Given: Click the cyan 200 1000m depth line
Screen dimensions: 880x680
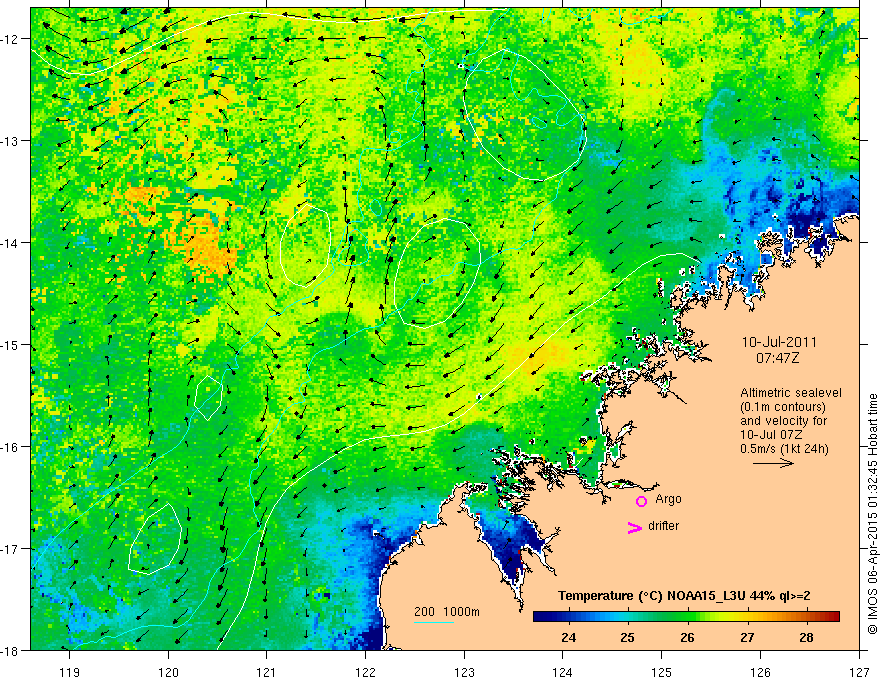Looking at the screenshot, I should pos(434,622).
